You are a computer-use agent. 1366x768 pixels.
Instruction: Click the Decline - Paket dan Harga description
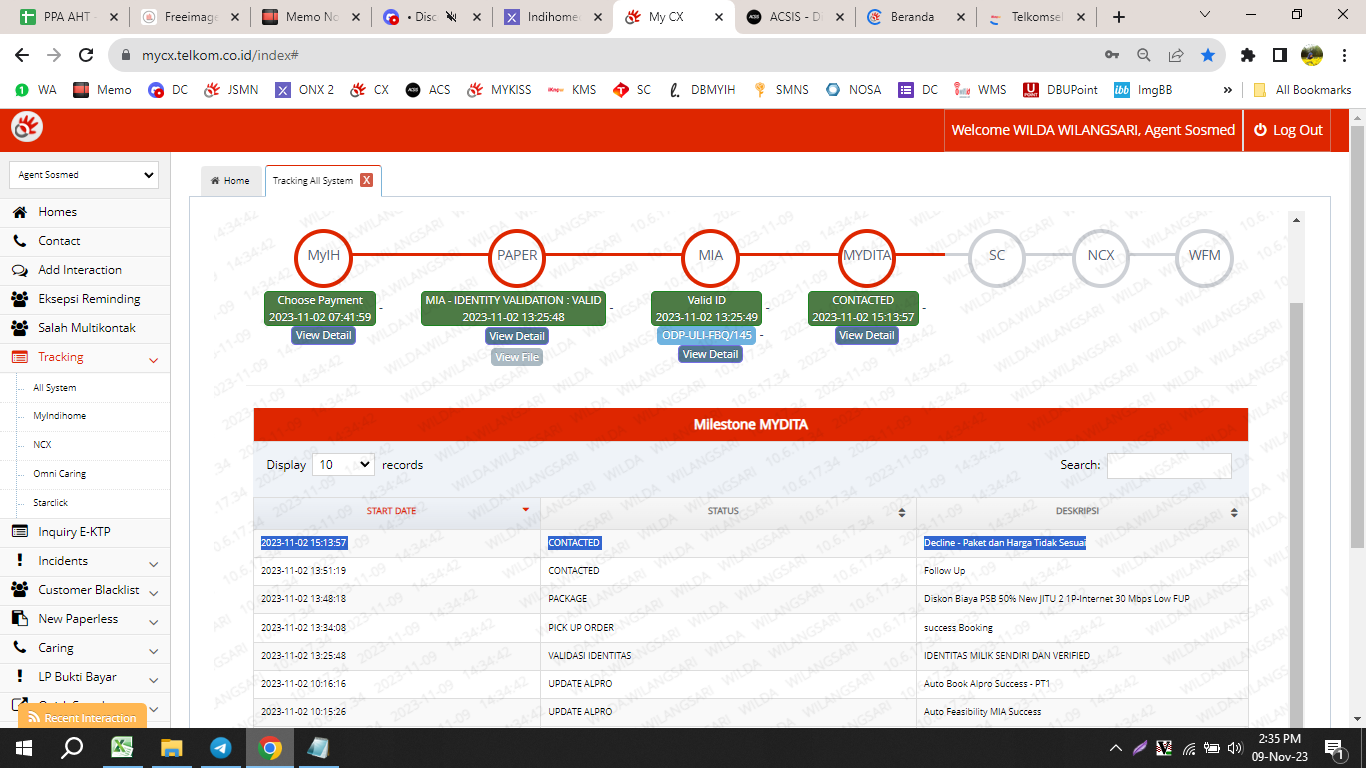click(1004, 543)
